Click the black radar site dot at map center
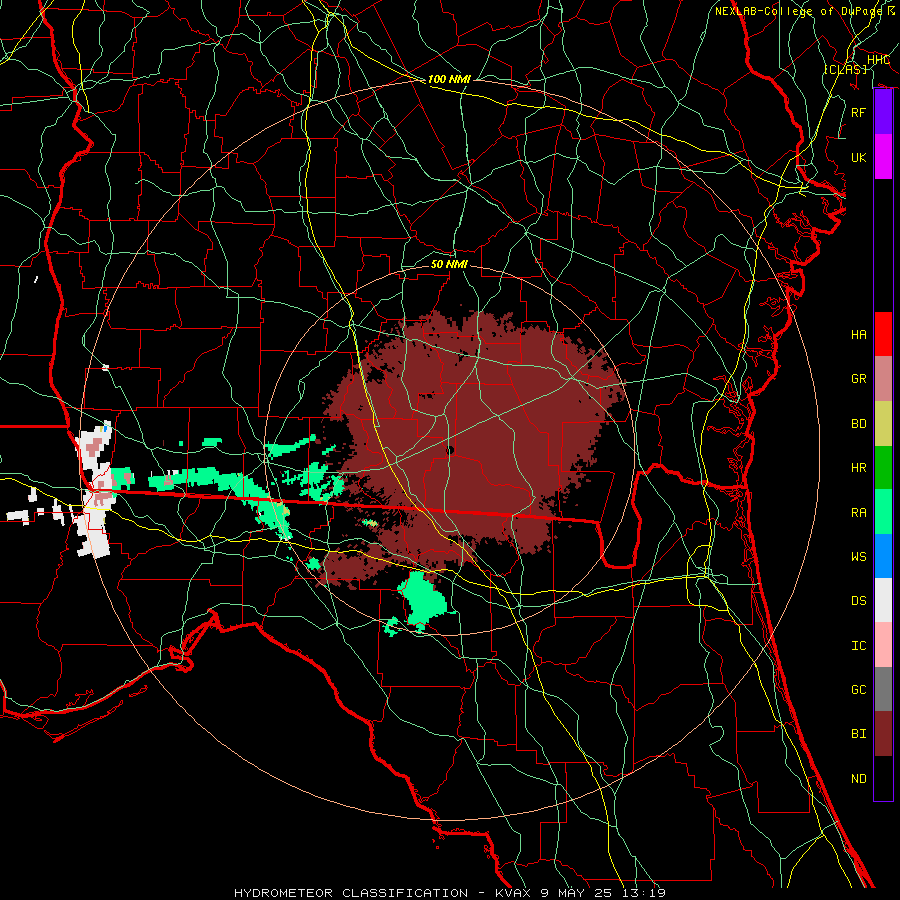This screenshot has height=900, width=900. click(450, 451)
